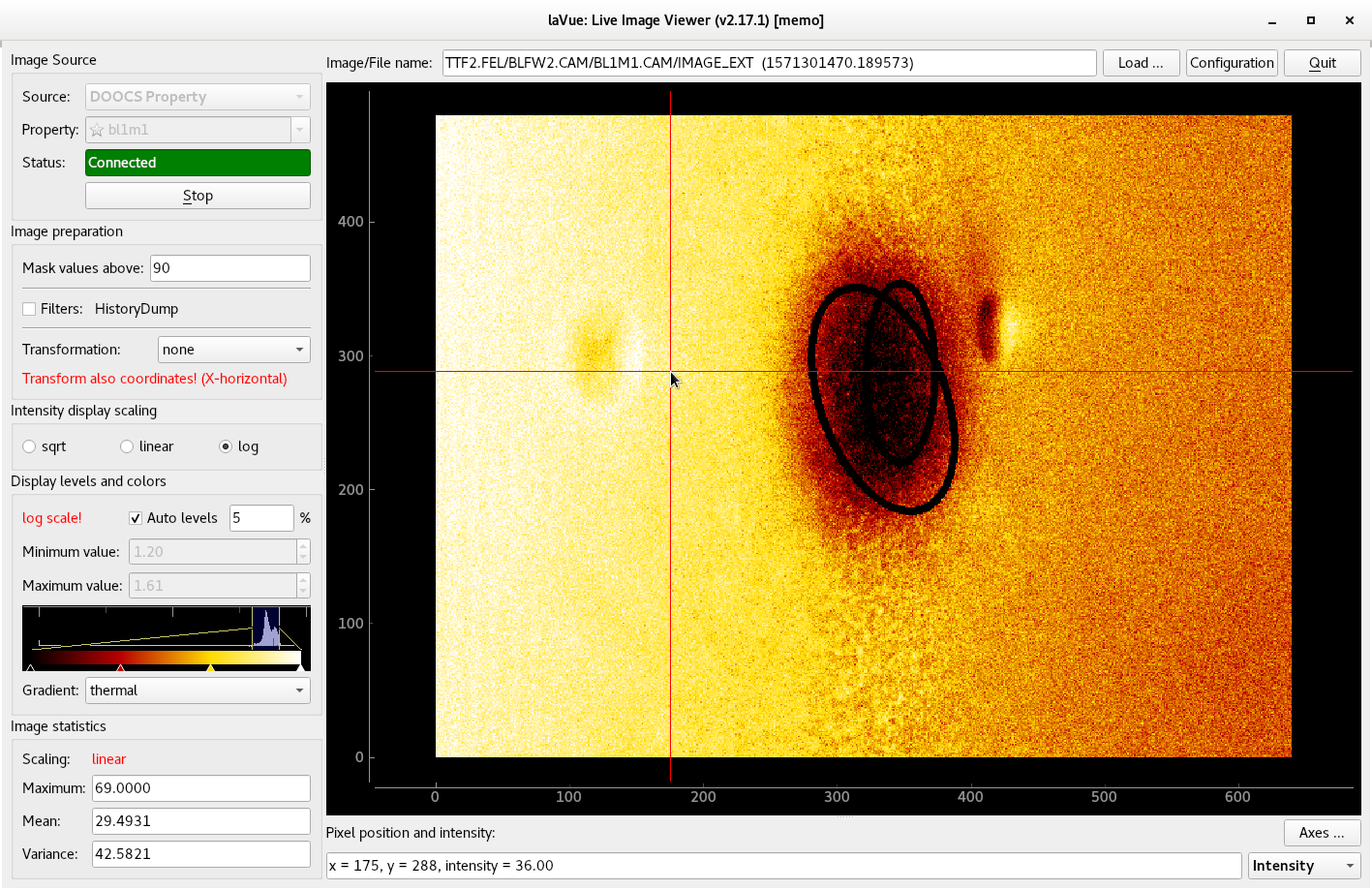Uncheck the Auto levels checkbox
This screenshot has width=1372, height=890.
[136, 518]
